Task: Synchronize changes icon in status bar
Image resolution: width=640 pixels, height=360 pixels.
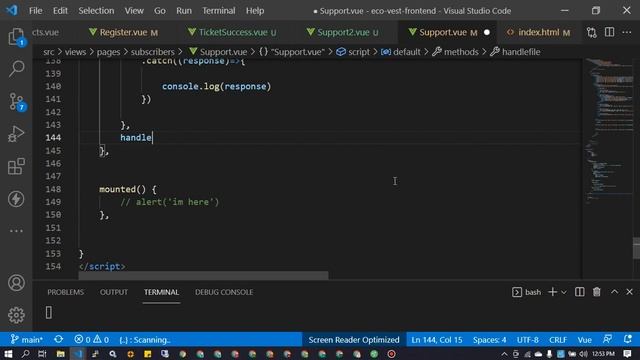Action: coord(58,339)
